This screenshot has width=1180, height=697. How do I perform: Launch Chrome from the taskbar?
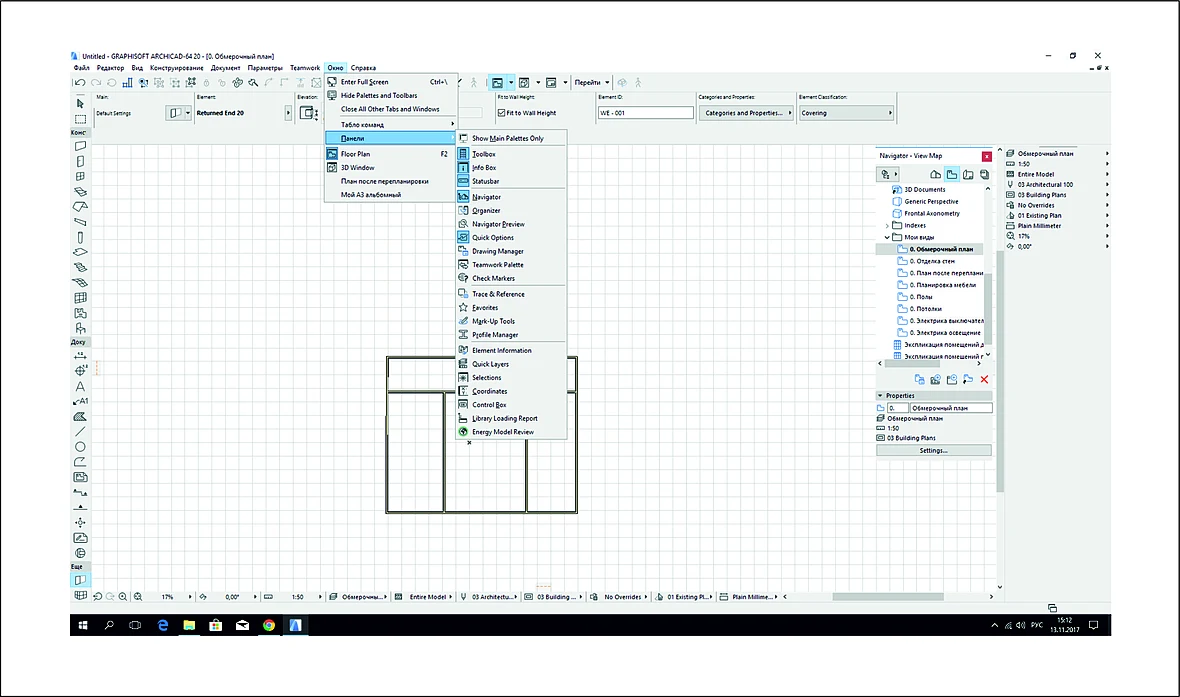269,625
